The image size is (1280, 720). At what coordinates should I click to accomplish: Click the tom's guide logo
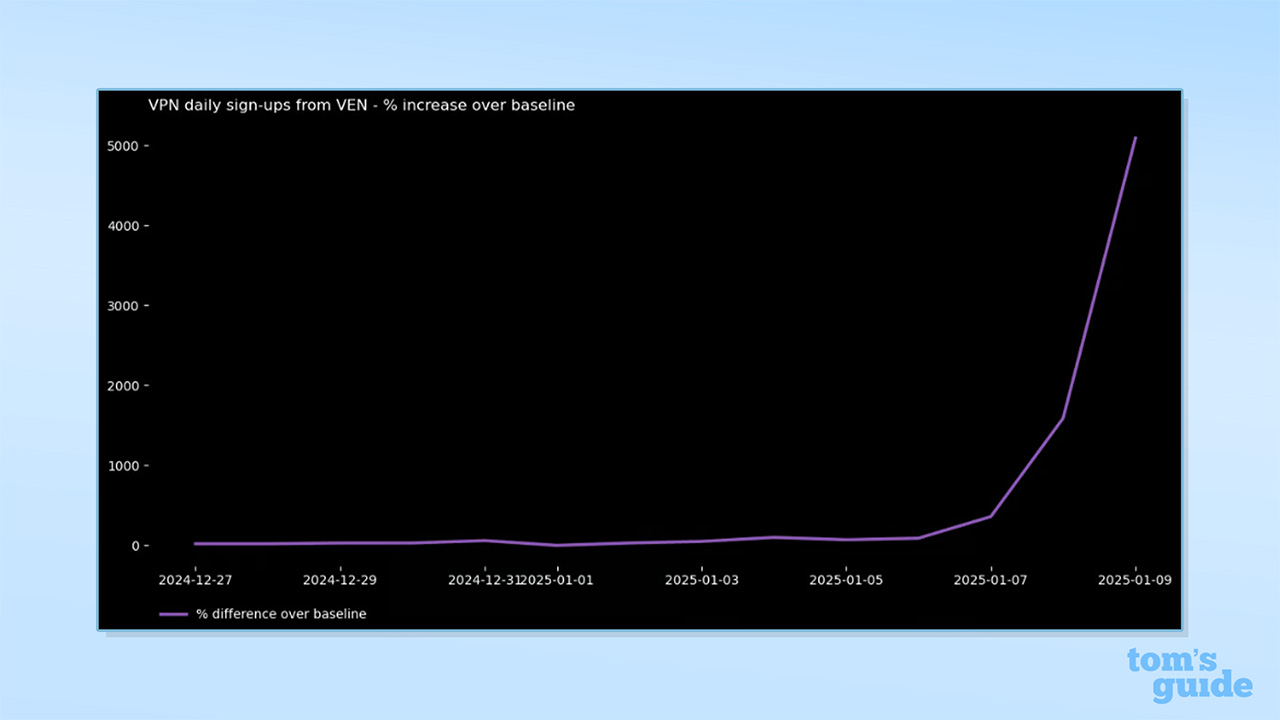1189,674
